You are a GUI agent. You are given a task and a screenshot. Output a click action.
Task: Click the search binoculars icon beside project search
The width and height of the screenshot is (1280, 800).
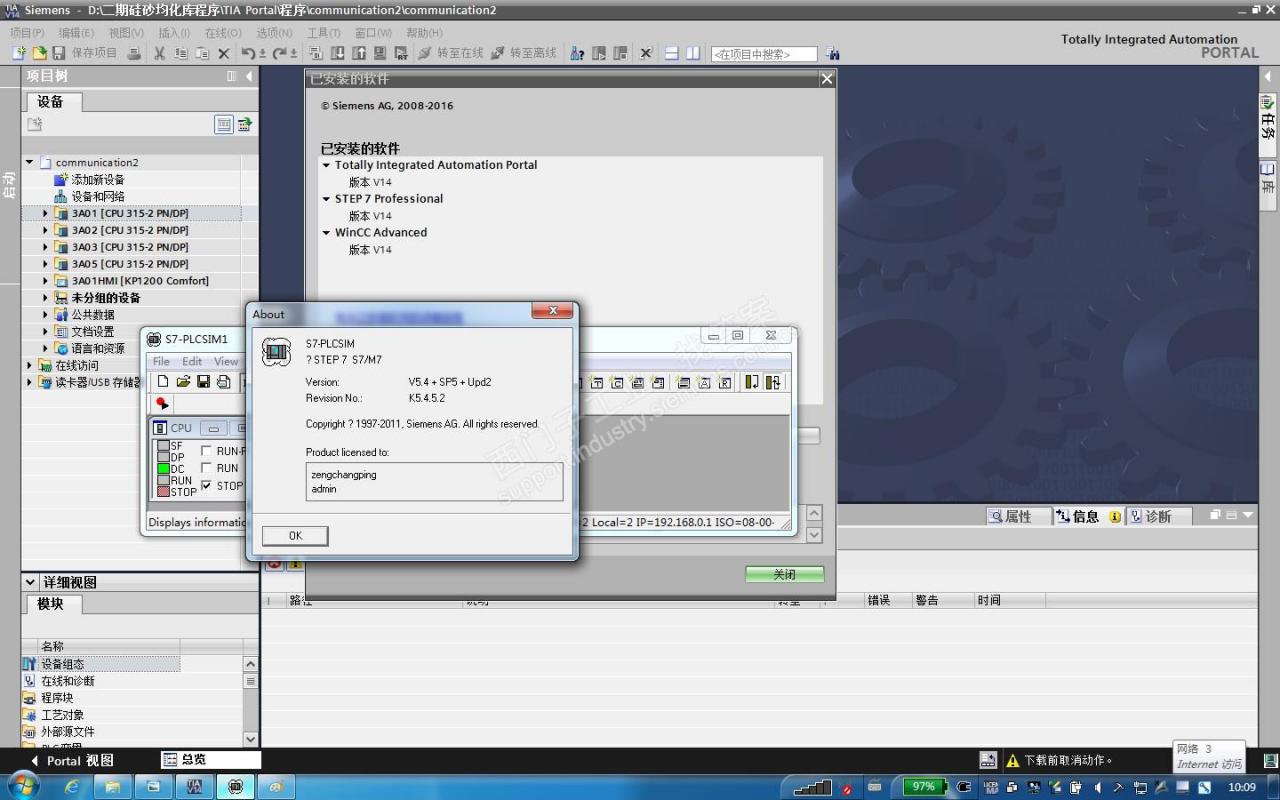point(833,53)
